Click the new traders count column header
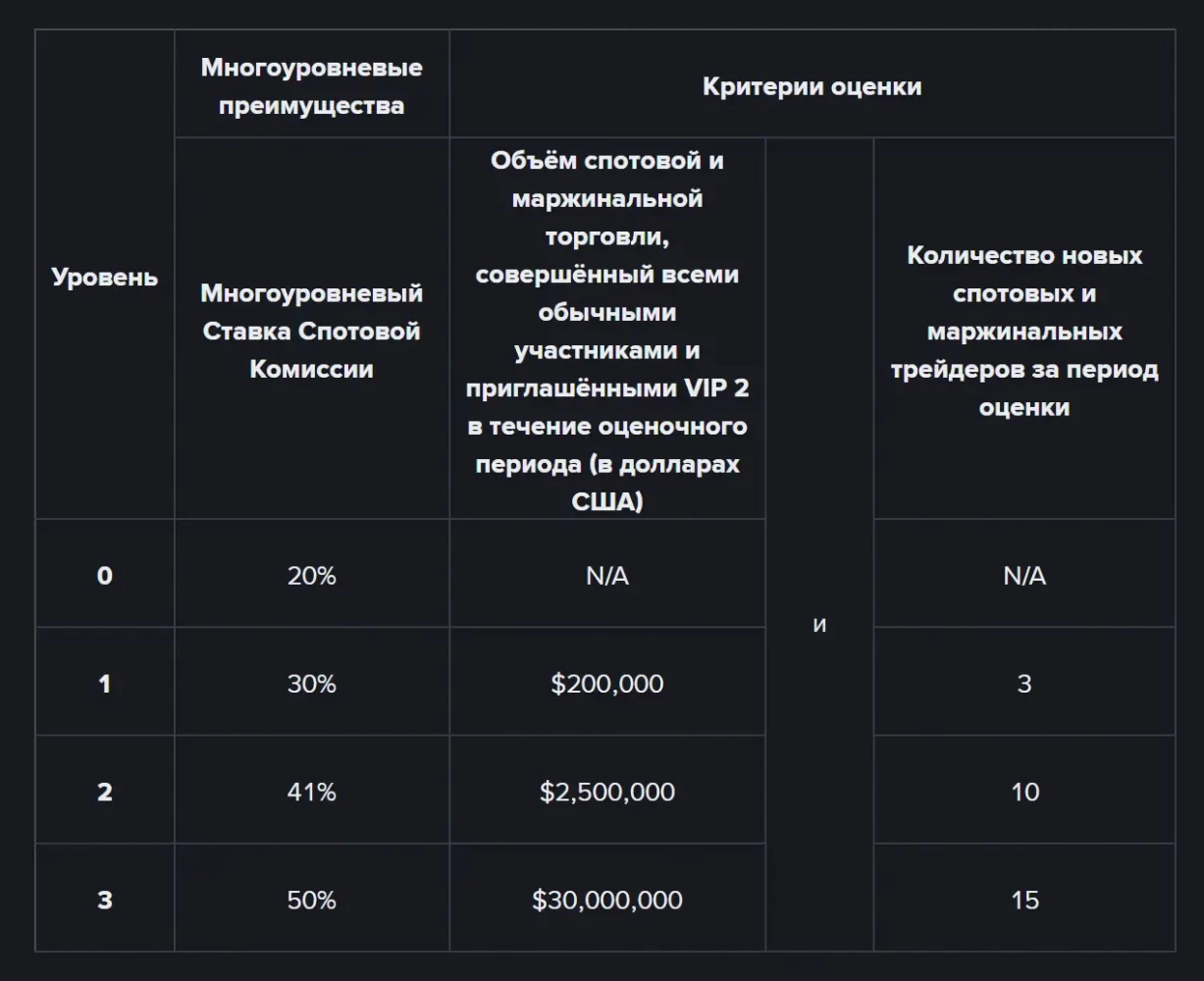Viewport: 1204px width, 981px height. coord(1023,331)
